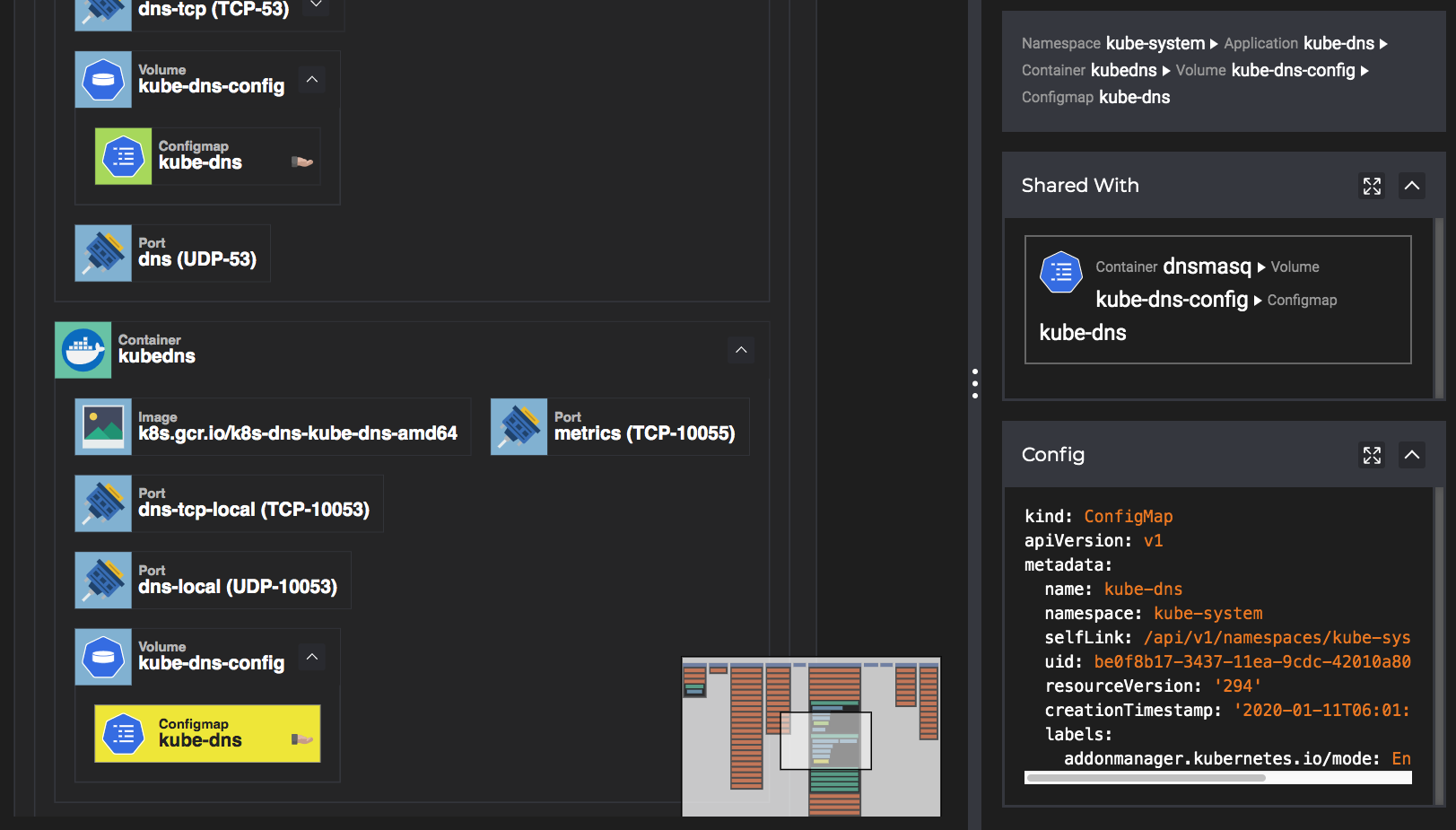Click the kubedns container breadcrumb link
Image resolution: width=1456 pixels, height=830 pixels.
1124,70
